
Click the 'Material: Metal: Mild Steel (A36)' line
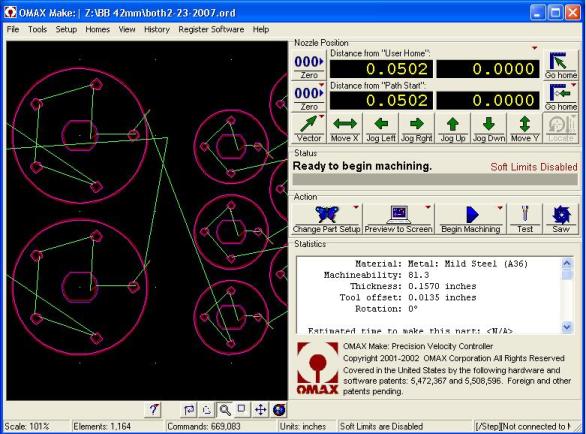[441, 264]
